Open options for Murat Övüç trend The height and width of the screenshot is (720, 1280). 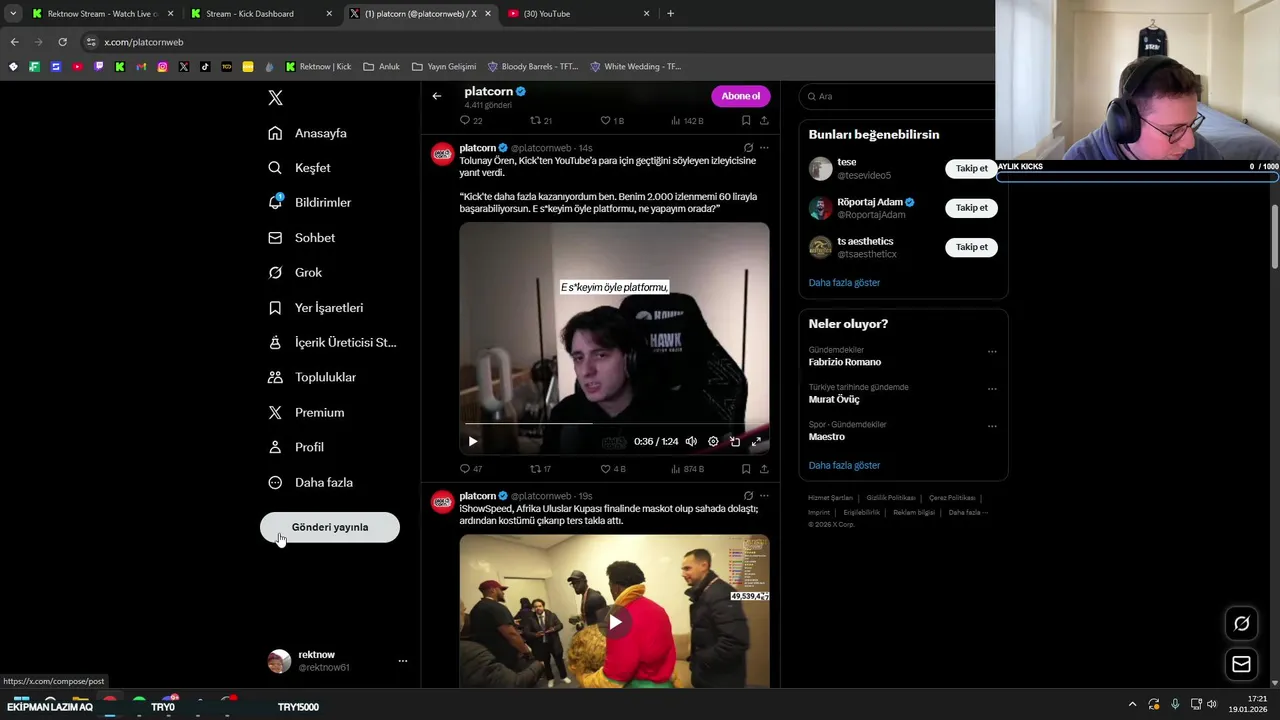[x=992, y=389]
